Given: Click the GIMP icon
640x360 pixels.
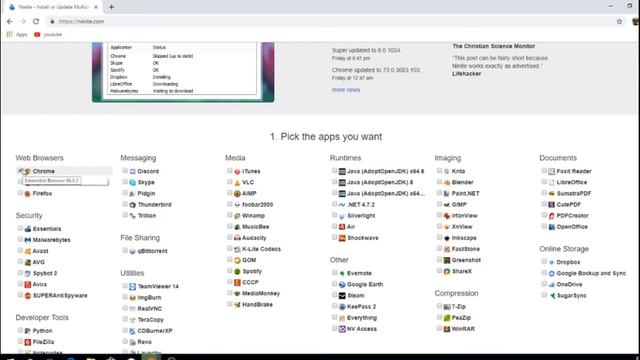Looking at the screenshot, I should (447, 204).
